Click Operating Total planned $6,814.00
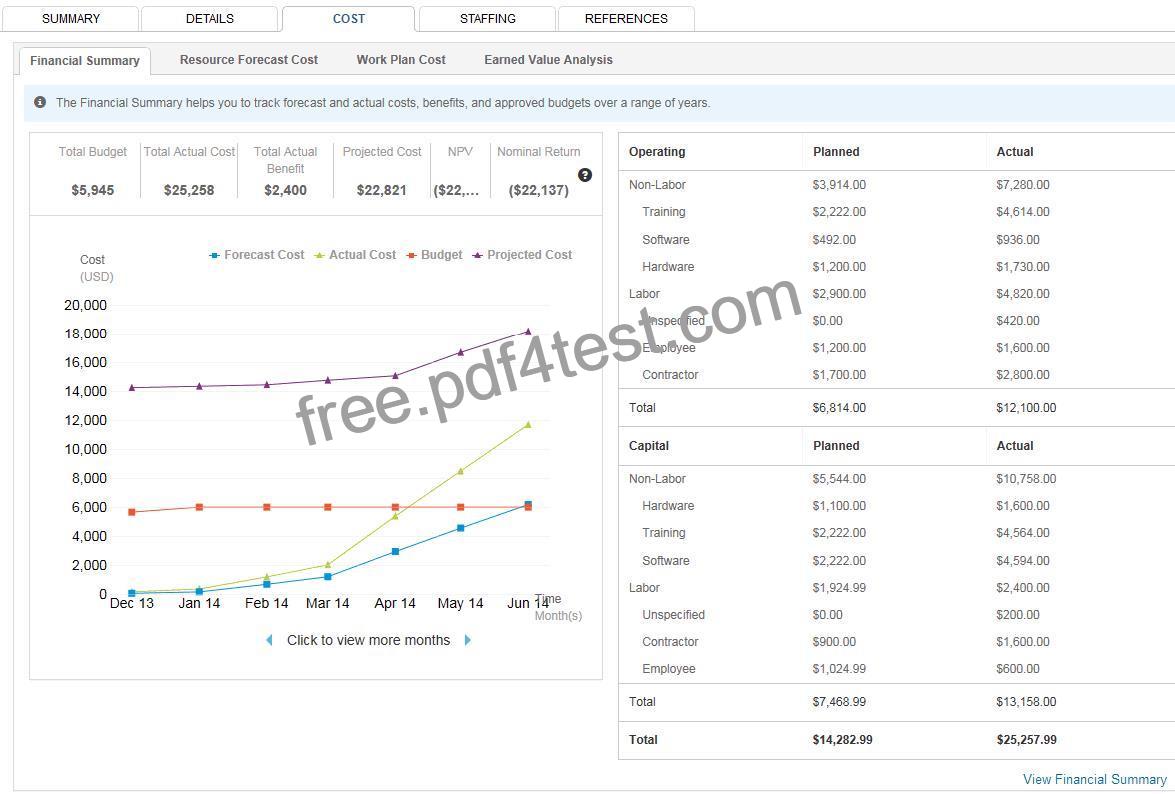This screenshot has width=1175, height=794. pyautogui.click(x=839, y=407)
